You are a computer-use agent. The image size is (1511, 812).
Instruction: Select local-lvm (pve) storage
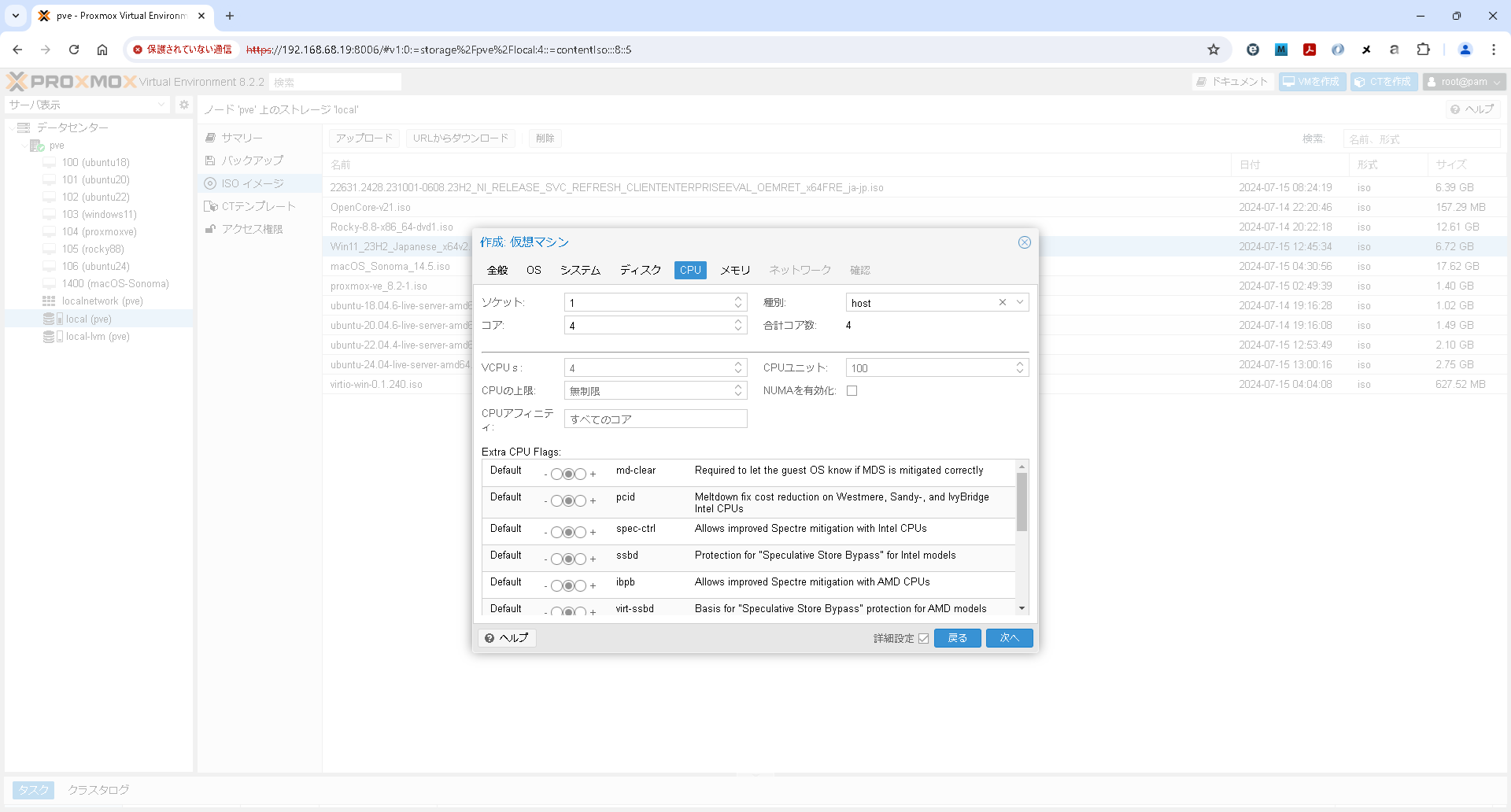pyautogui.click(x=98, y=336)
